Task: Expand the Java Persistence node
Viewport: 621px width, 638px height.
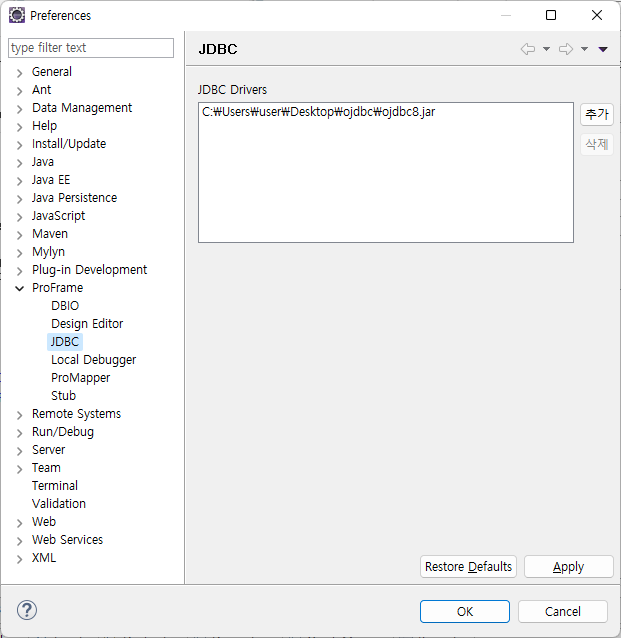Action: (19, 199)
